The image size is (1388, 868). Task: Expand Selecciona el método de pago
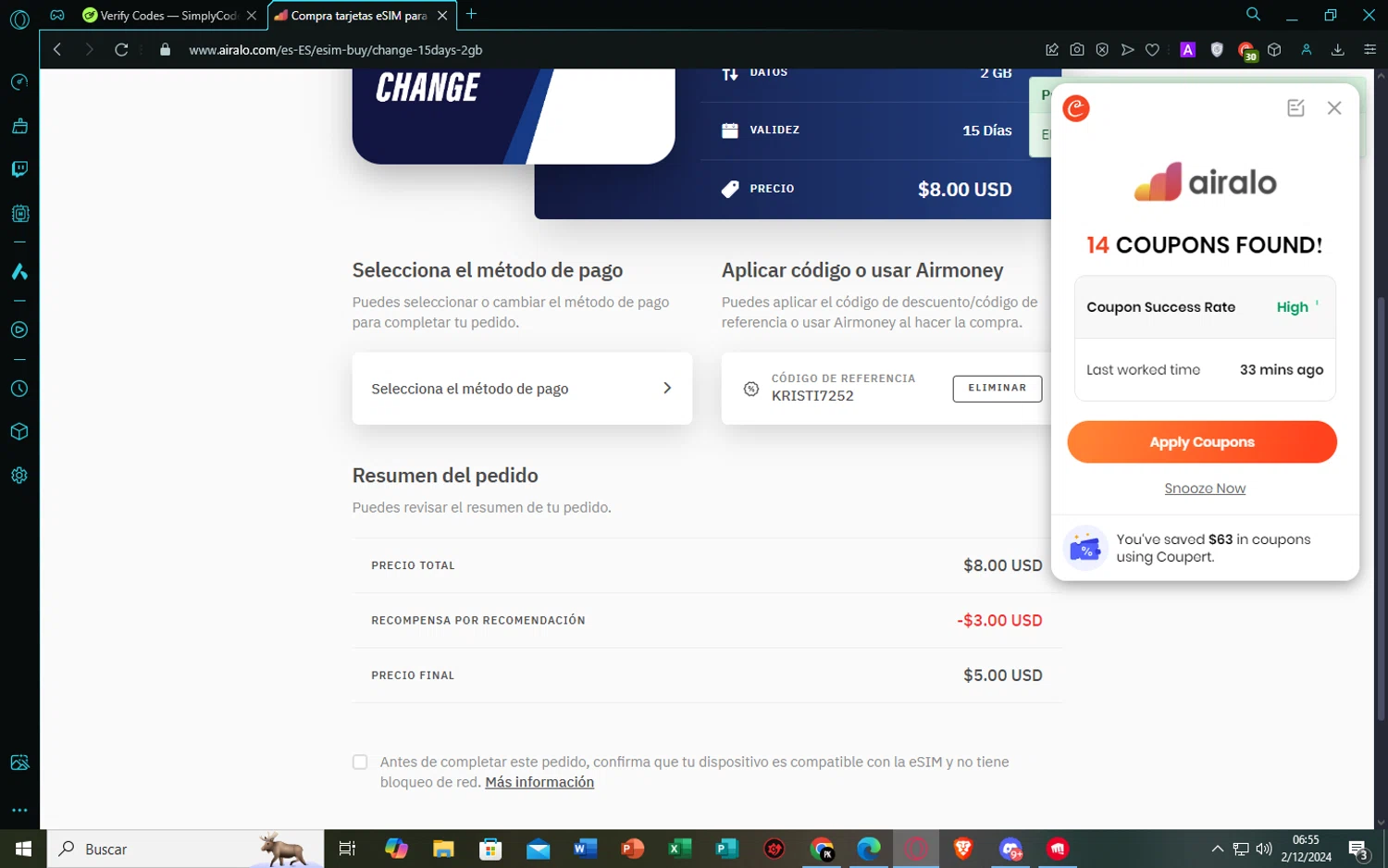click(x=522, y=389)
